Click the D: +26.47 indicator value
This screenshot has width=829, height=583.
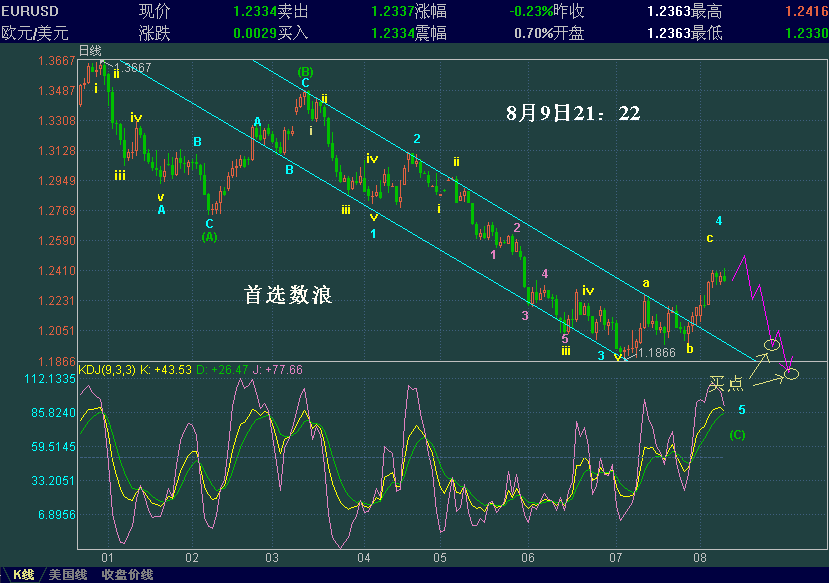pyautogui.click(x=222, y=370)
